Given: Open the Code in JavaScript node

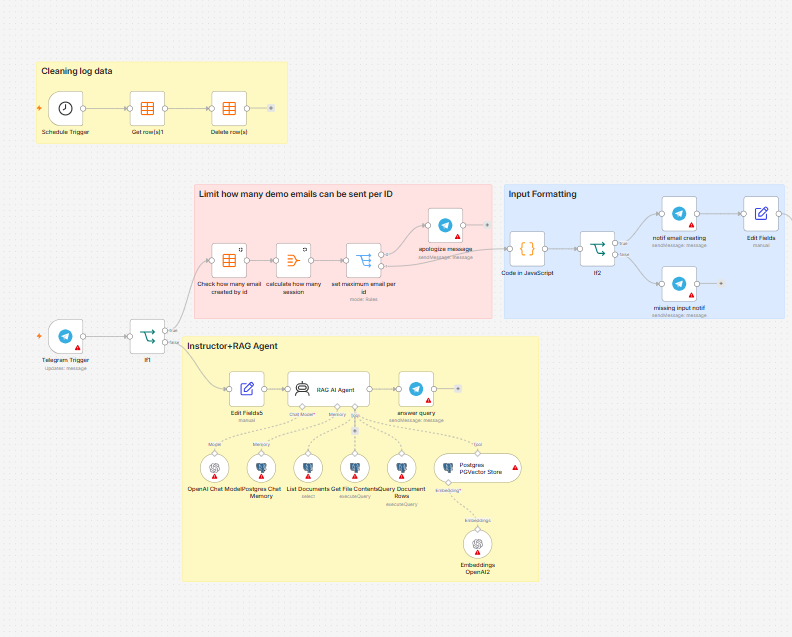Looking at the screenshot, I should coord(527,249).
